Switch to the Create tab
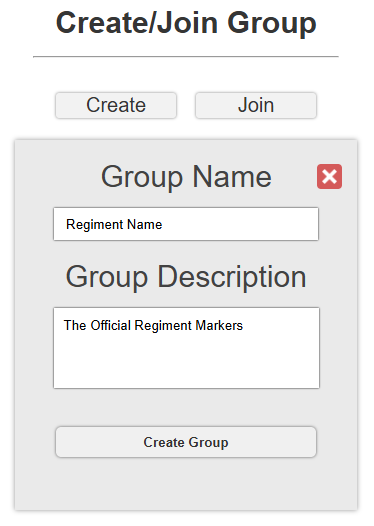This screenshot has height=526, width=374. click(x=116, y=105)
